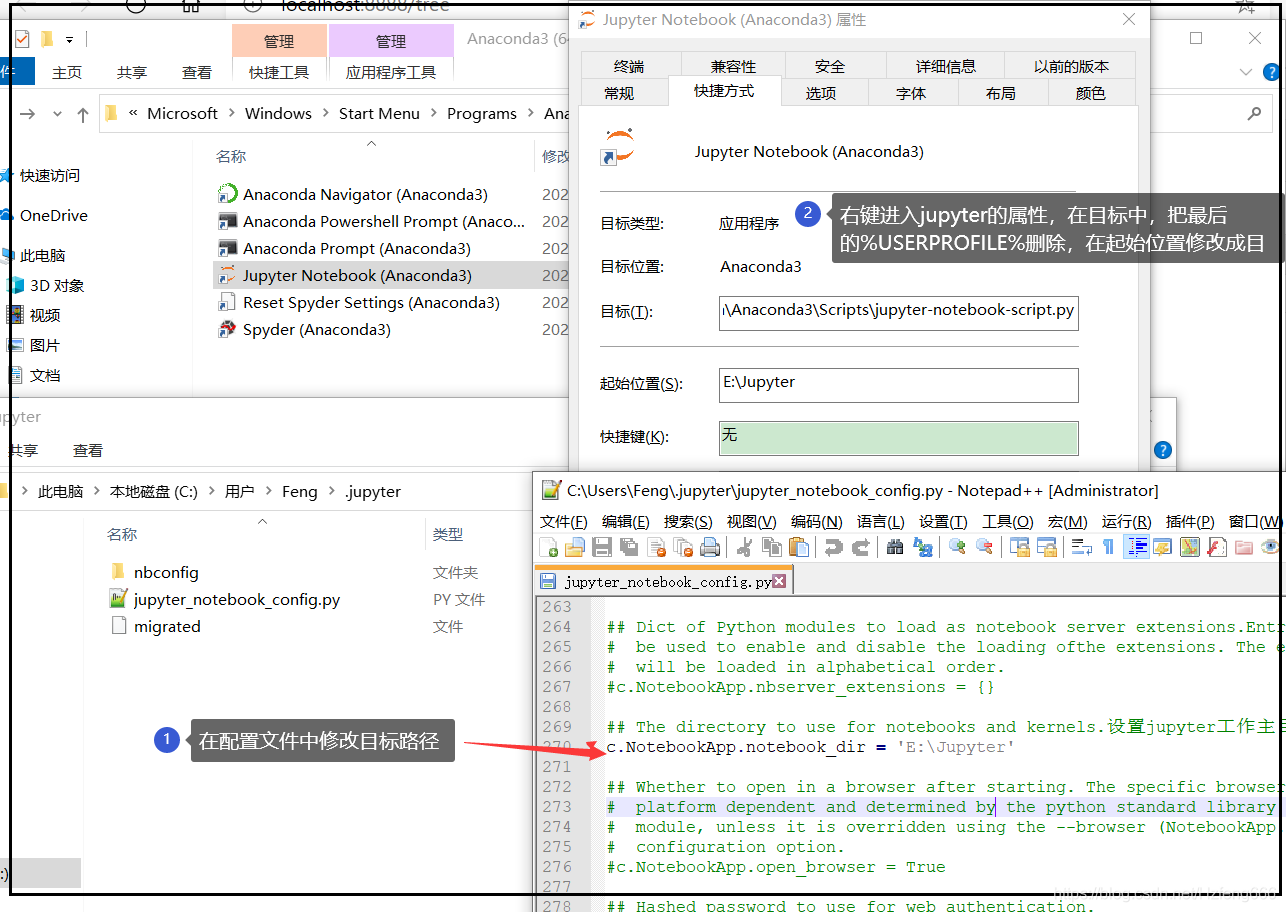Print the document via Notepad++ printer icon
1286x912 pixels.
[x=710, y=547]
